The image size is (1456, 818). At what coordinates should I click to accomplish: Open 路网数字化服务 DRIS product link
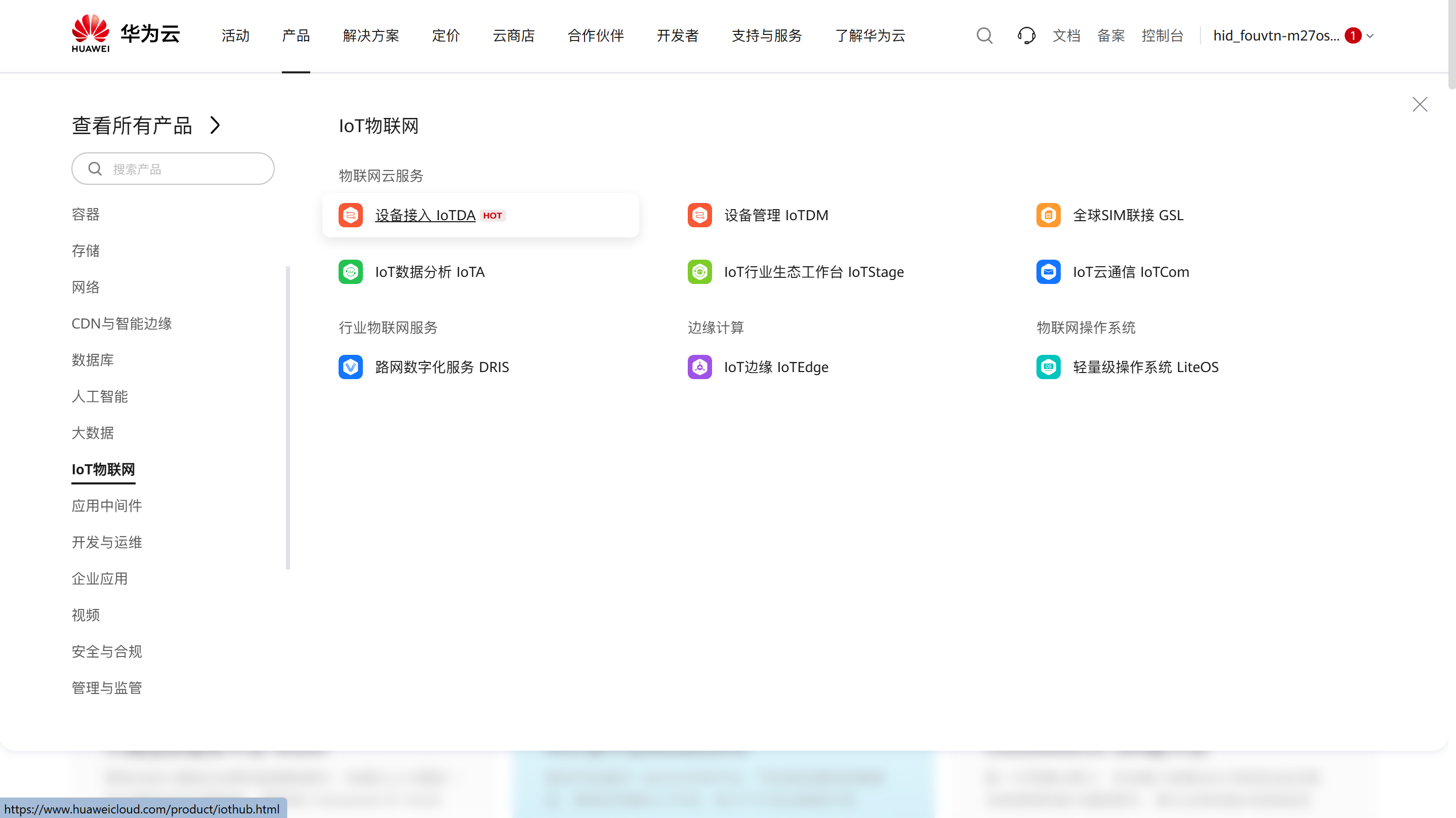442,367
